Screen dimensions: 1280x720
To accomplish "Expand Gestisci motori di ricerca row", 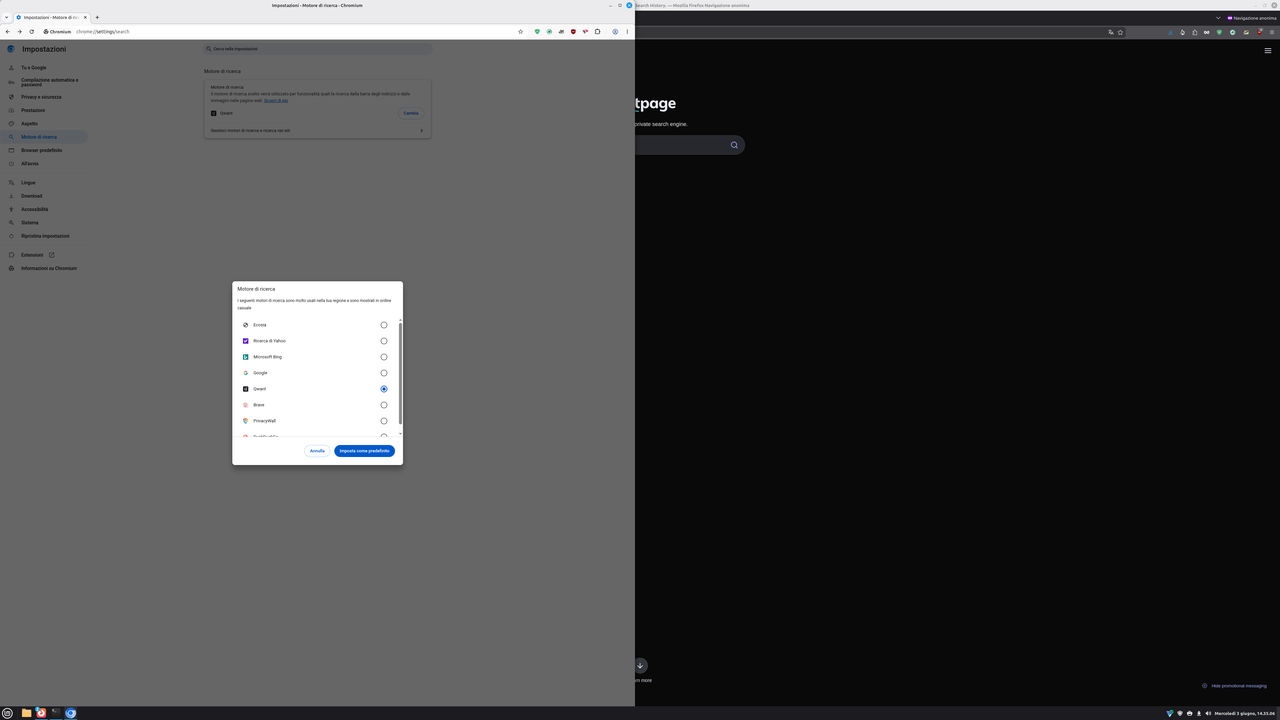I will pos(317,130).
